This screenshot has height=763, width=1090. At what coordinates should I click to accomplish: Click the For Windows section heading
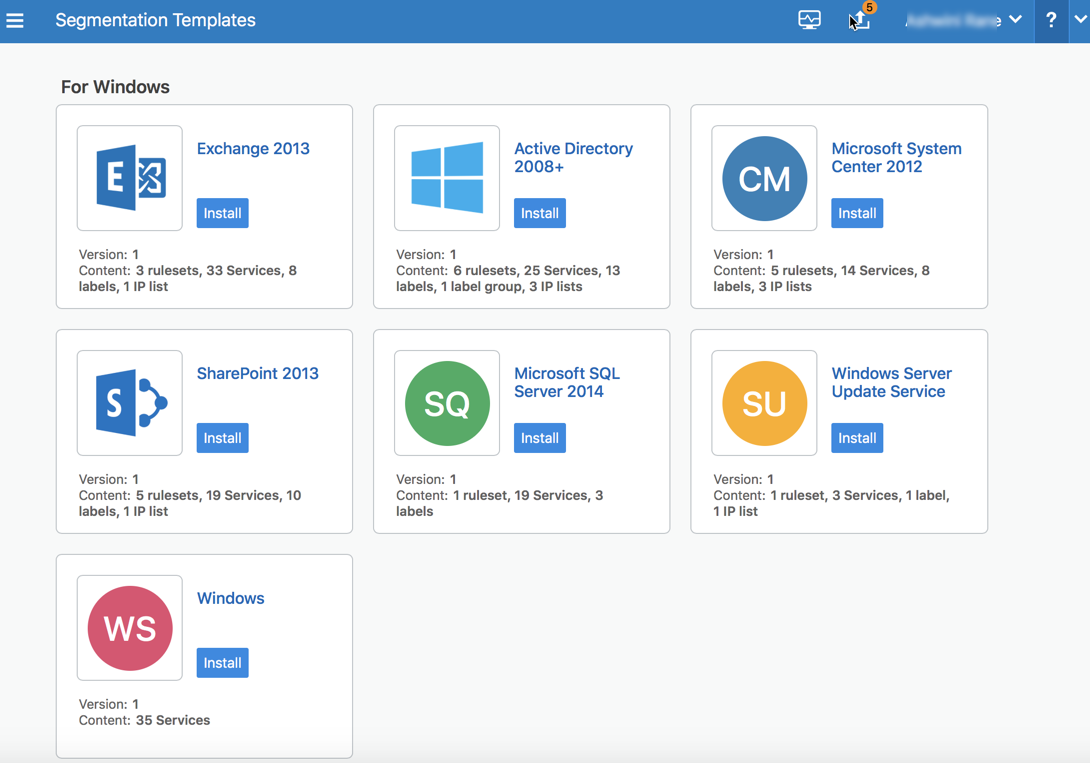[x=115, y=87]
